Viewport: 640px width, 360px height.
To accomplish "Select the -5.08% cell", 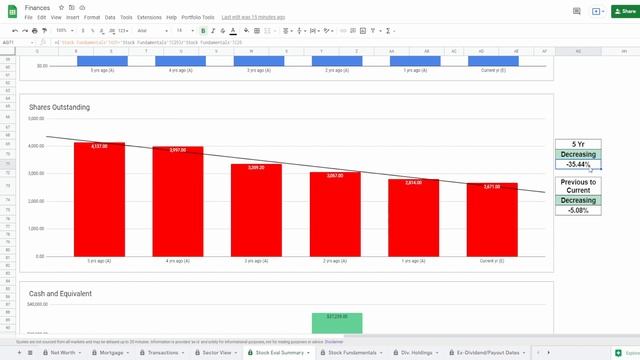I will click(x=578, y=211).
